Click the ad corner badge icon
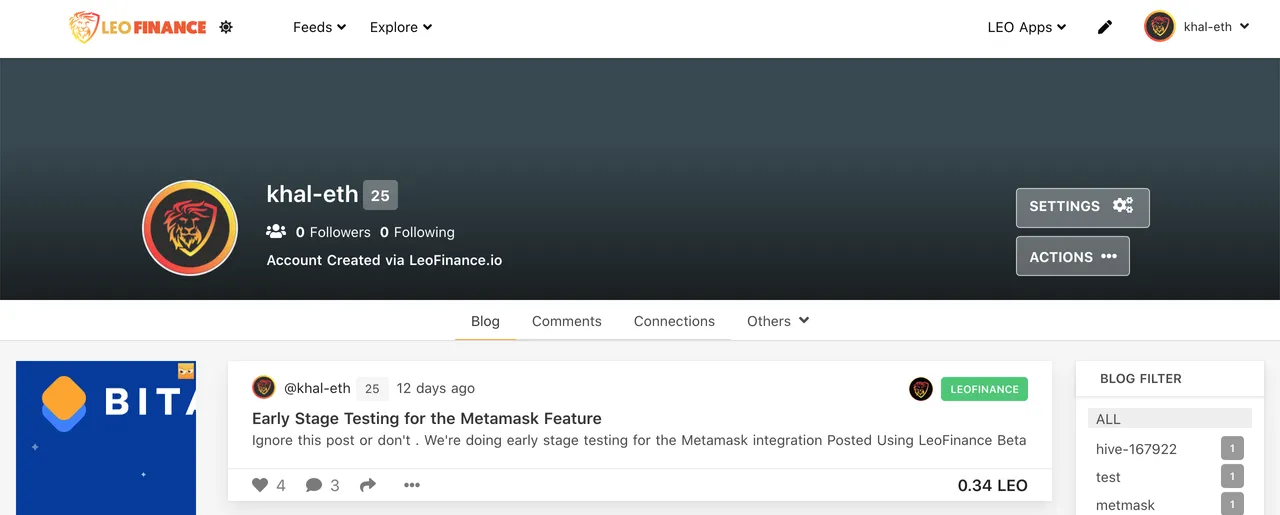Screen dimensions: 1280x515 click(186, 371)
